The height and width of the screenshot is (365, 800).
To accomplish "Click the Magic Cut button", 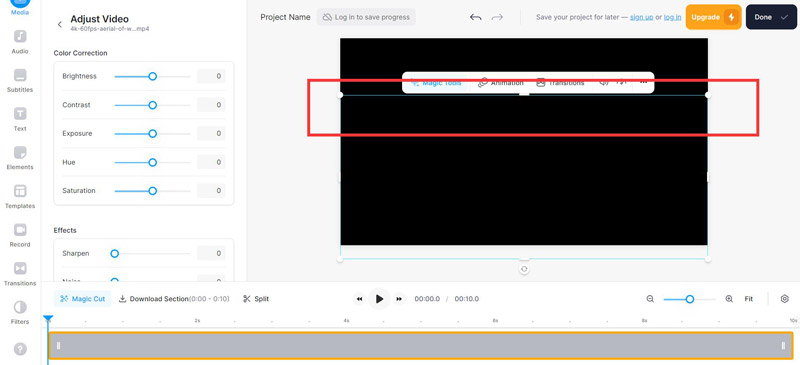I will [82, 299].
